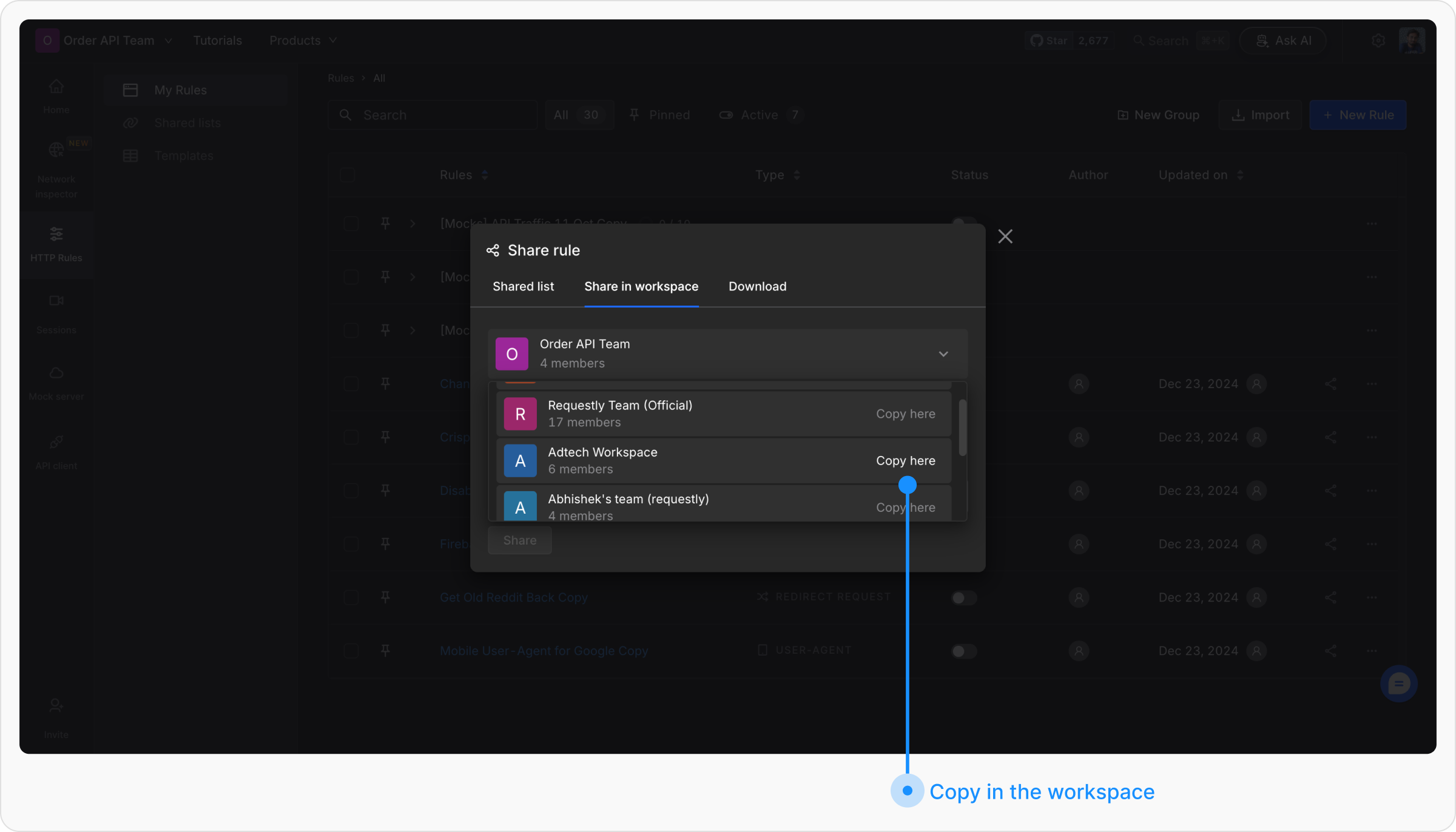
Task: Open the Mock server cloud icon
Action: 56,373
